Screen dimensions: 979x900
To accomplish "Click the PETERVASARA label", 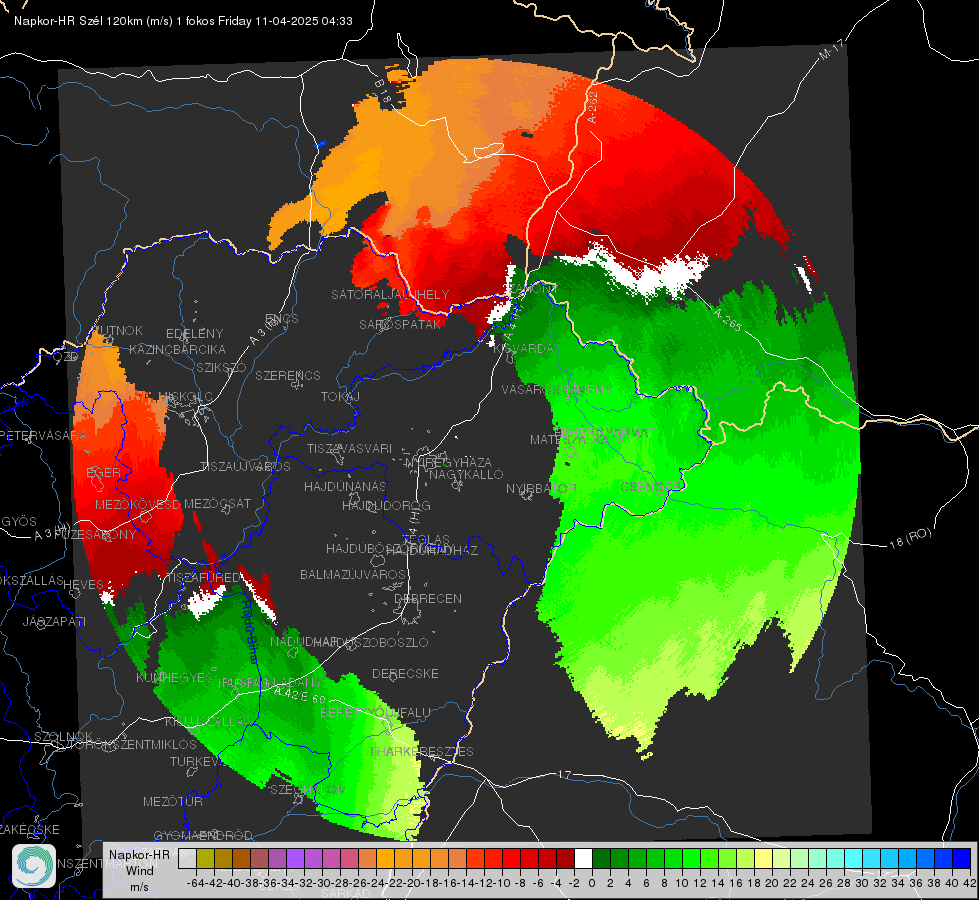I will pyautogui.click(x=44, y=435).
